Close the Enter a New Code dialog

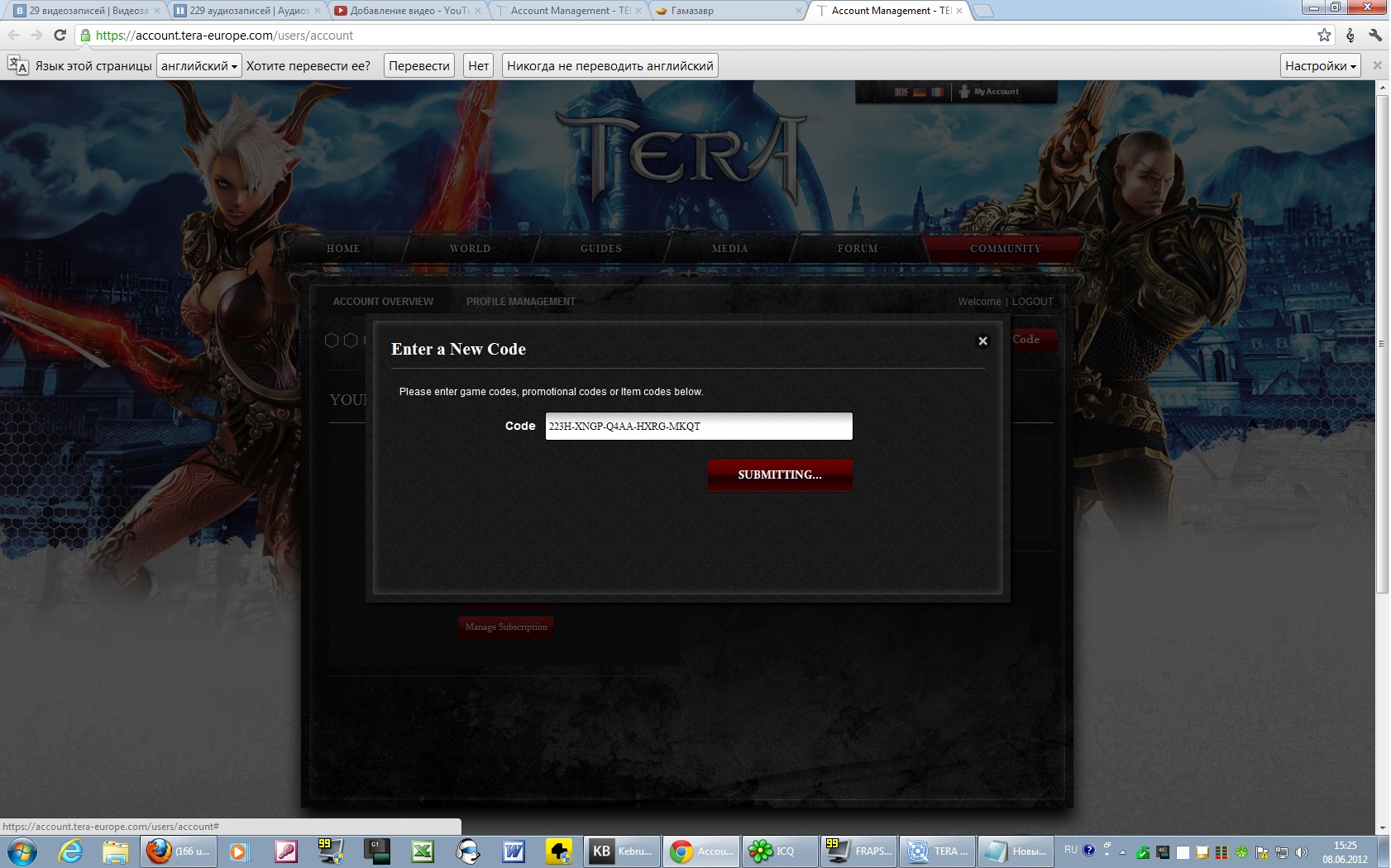click(x=982, y=341)
